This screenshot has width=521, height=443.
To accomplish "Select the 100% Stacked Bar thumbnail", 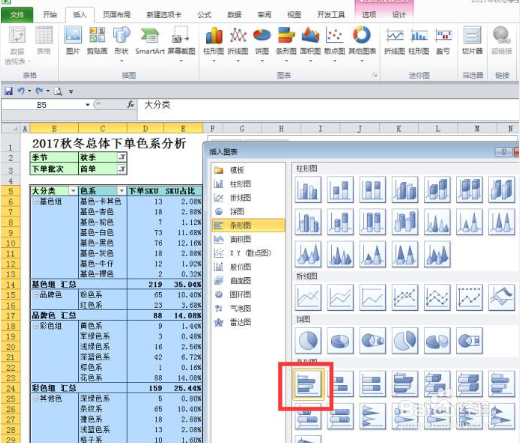I will tap(372, 384).
